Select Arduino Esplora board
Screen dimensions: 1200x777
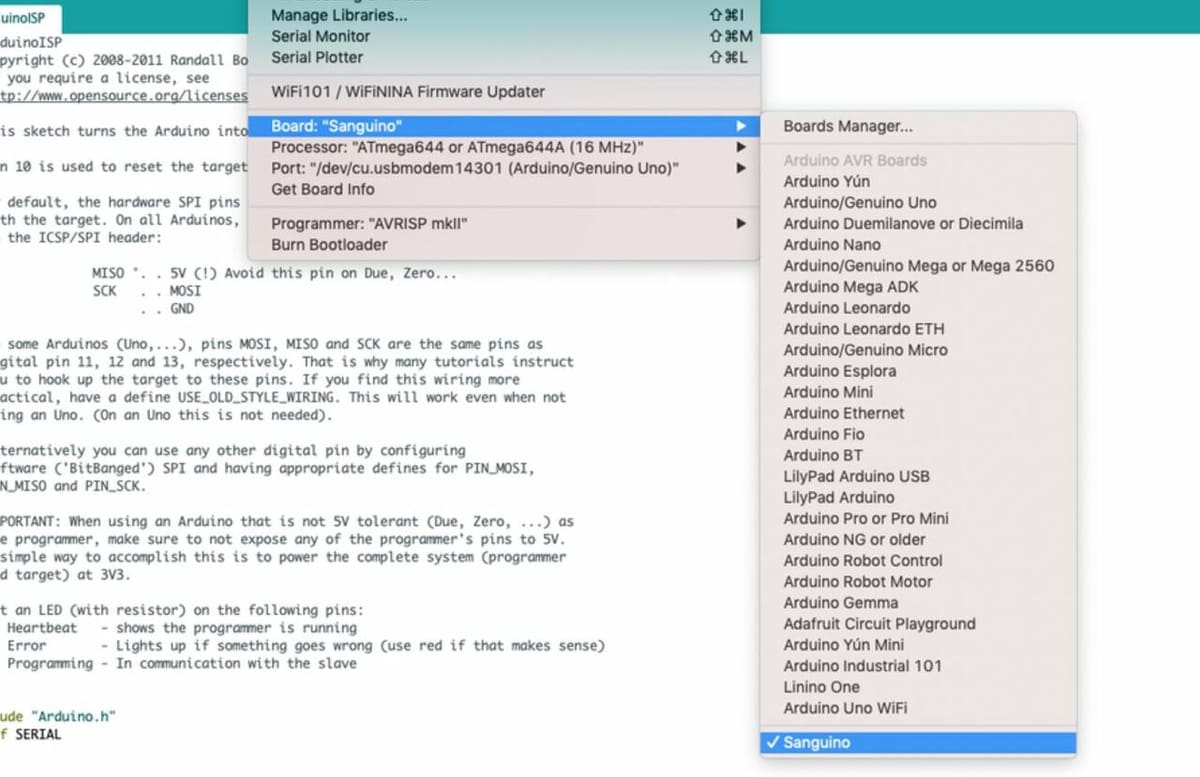point(918,370)
